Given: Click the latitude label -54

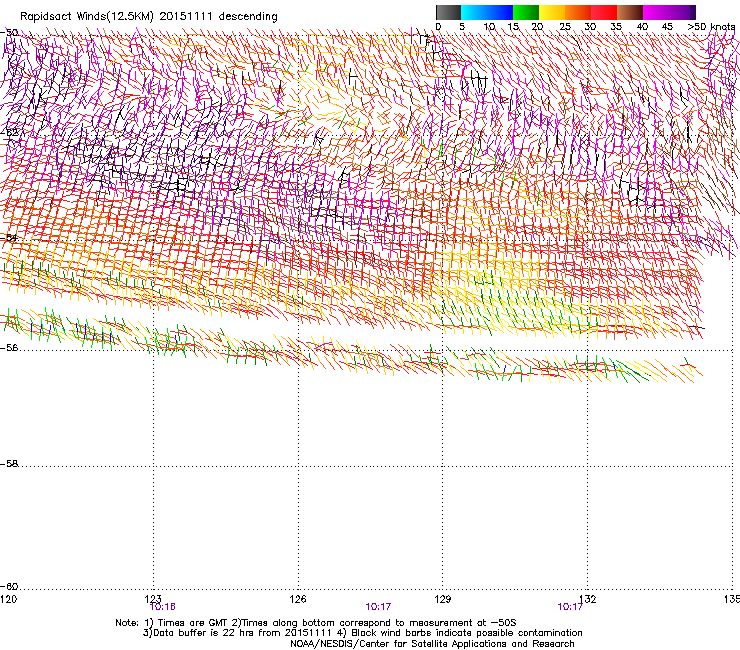Looking at the screenshot, I should 9,237.
